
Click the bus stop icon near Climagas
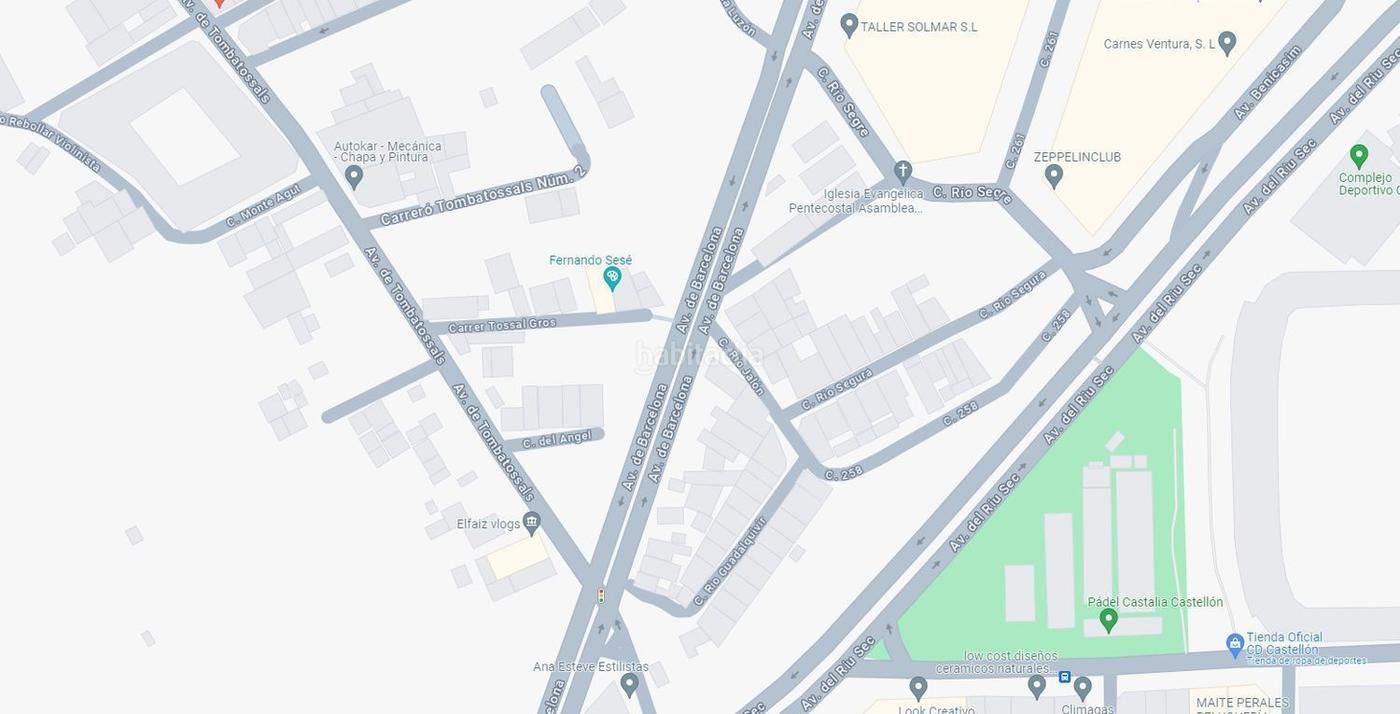1065,677
